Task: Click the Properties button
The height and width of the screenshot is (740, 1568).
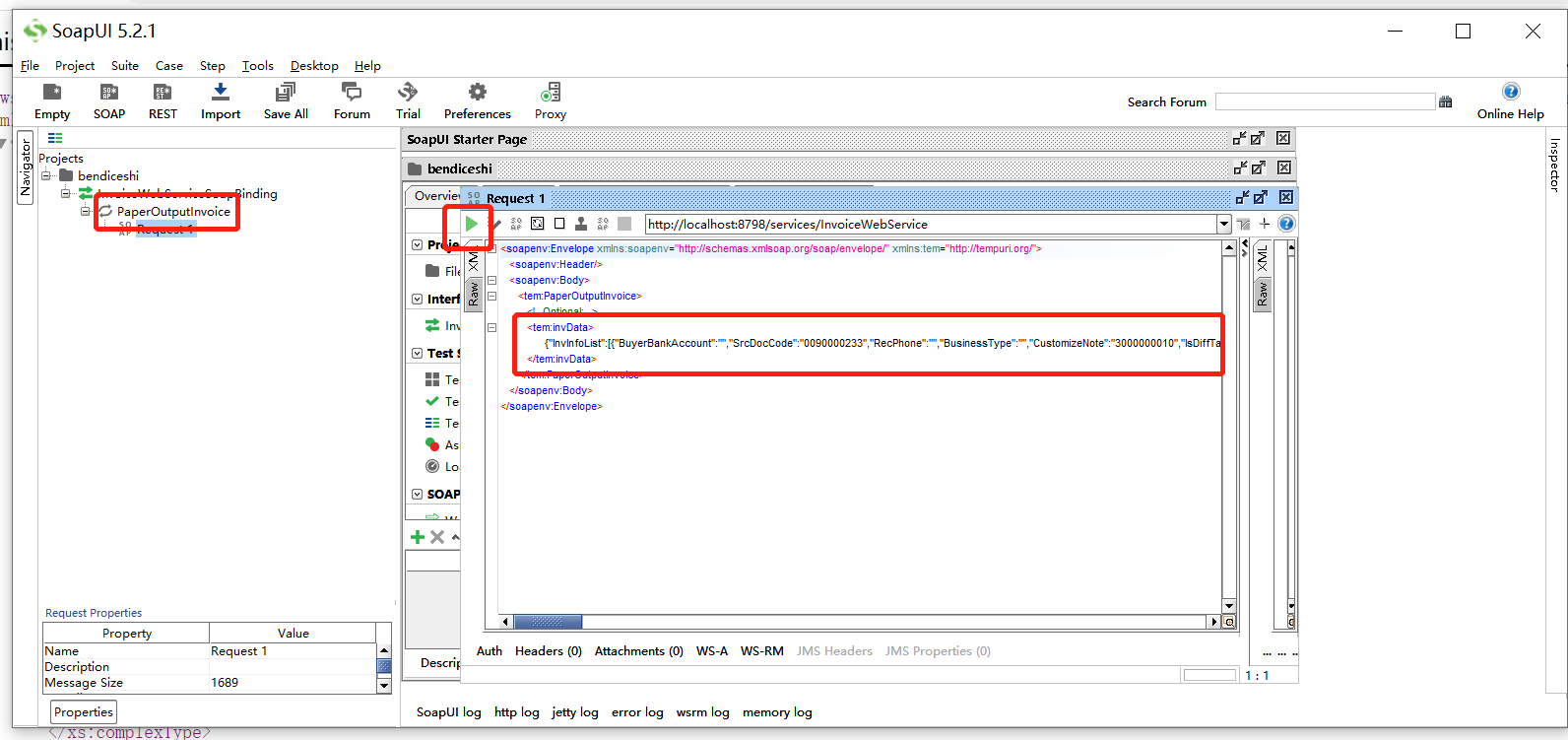Action: [x=84, y=711]
